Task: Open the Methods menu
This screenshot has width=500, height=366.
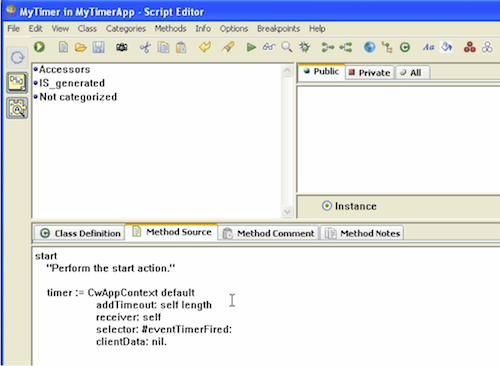Action: [170, 29]
